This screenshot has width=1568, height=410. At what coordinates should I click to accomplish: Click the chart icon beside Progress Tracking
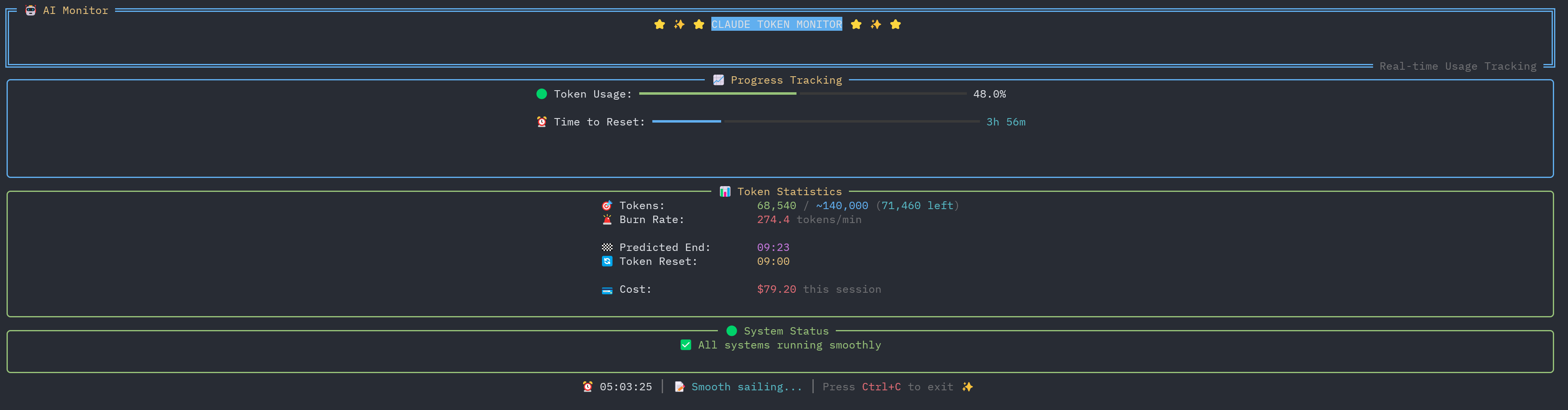(x=718, y=80)
